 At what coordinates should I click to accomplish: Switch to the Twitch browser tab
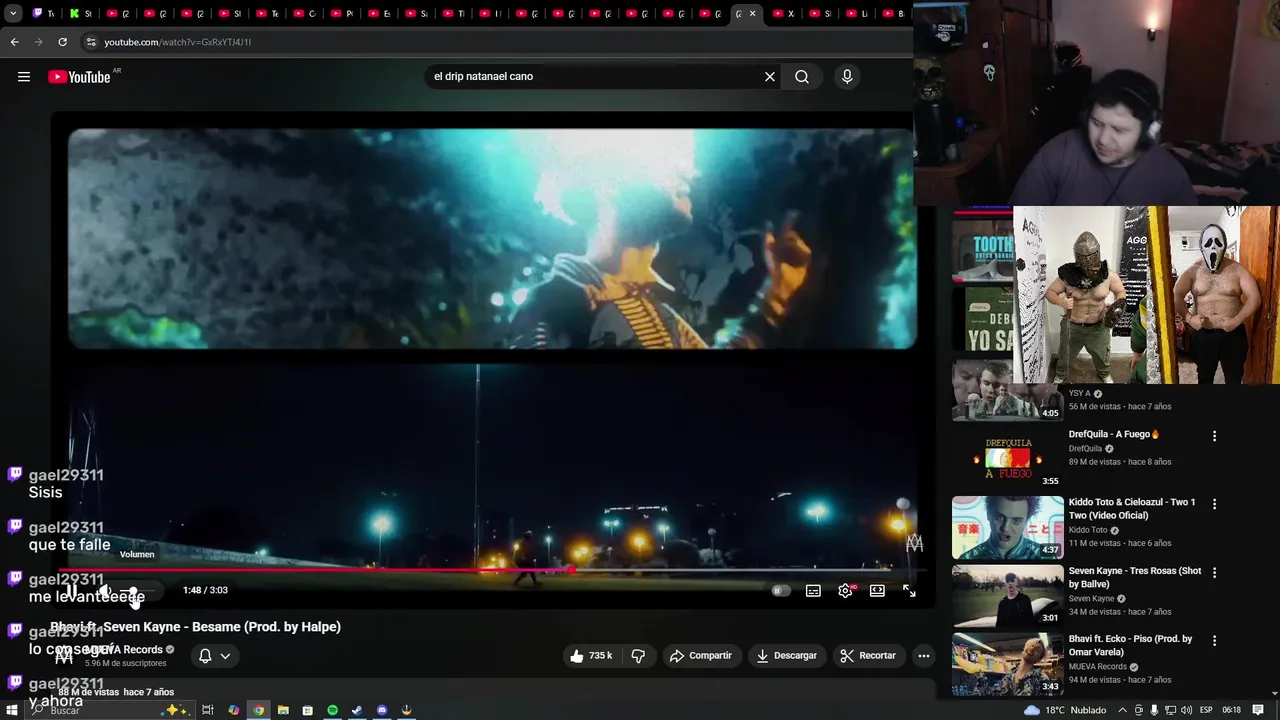pyautogui.click(x=43, y=14)
